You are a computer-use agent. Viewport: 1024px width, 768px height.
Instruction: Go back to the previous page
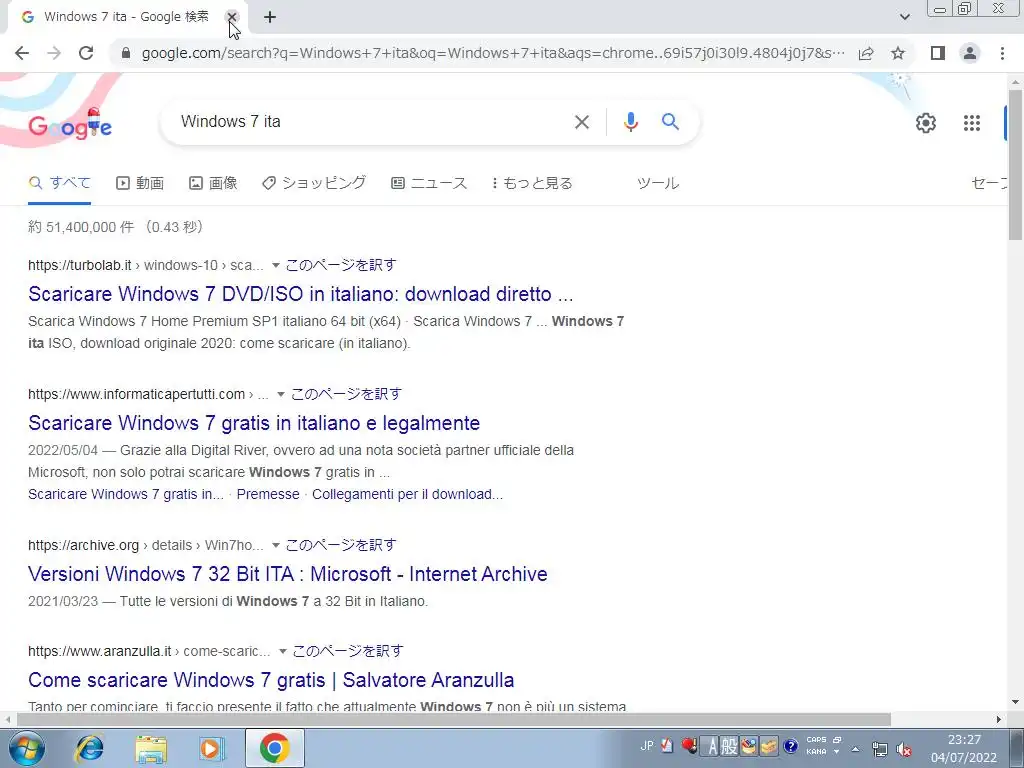[22, 53]
